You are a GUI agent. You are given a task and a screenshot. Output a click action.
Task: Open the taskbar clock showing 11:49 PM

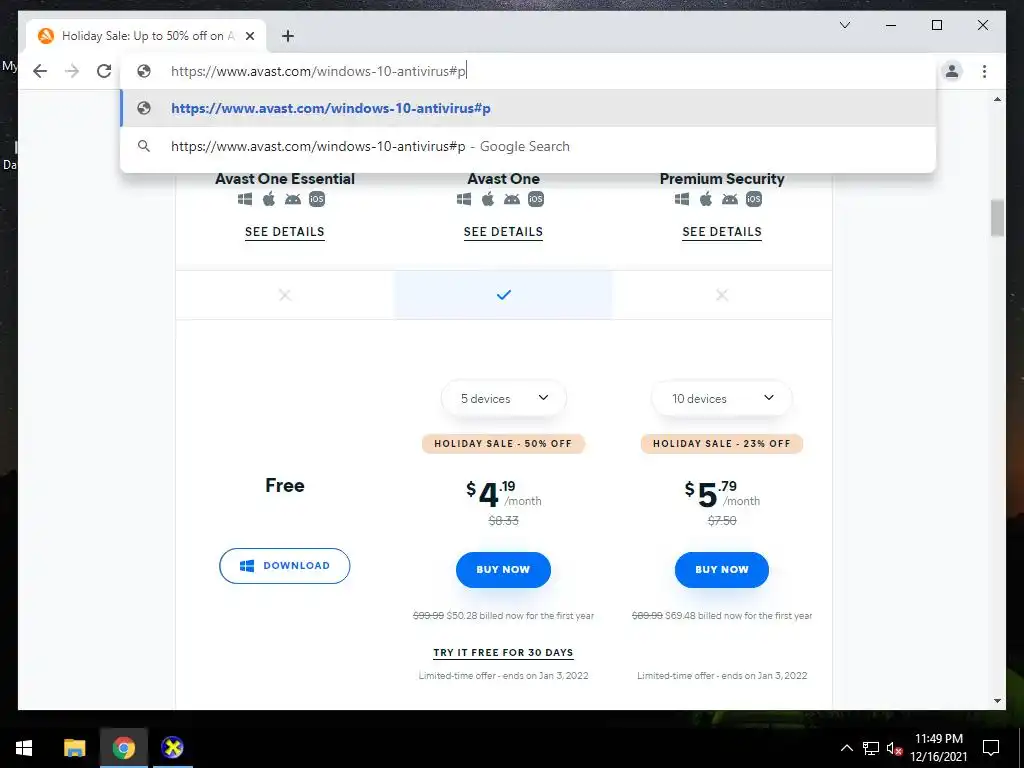coord(939,748)
